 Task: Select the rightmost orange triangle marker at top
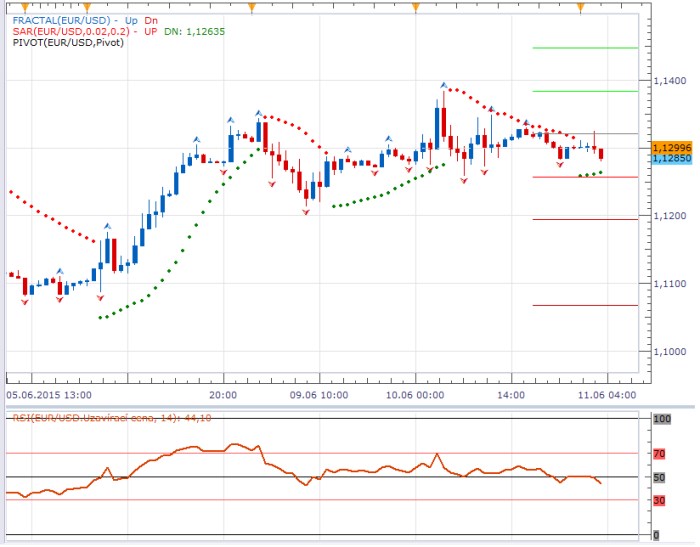(x=580, y=8)
